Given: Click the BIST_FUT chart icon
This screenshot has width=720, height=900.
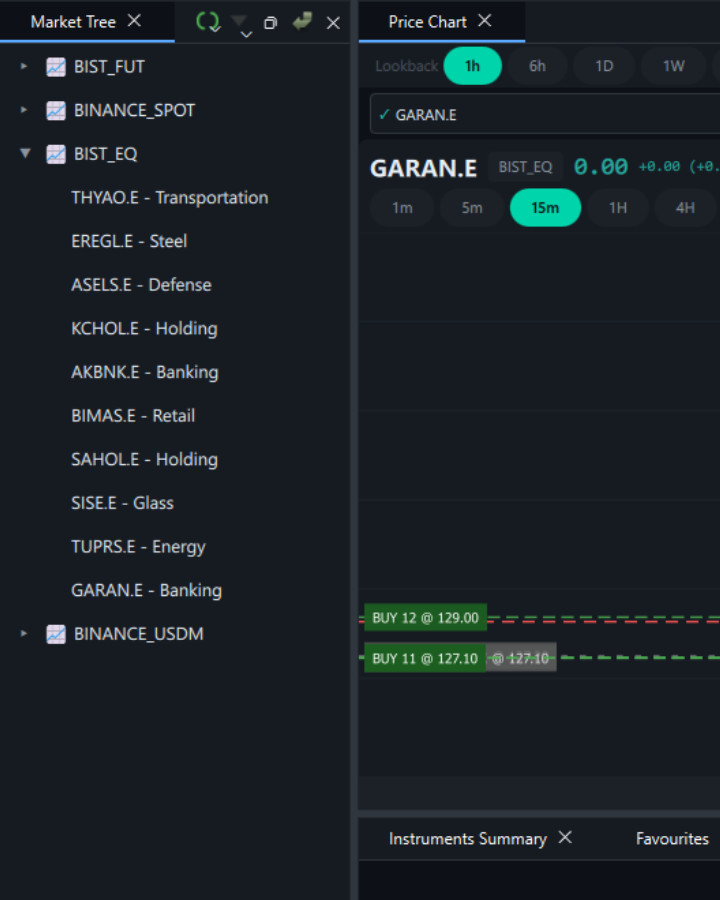Looking at the screenshot, I should [56, 67].
